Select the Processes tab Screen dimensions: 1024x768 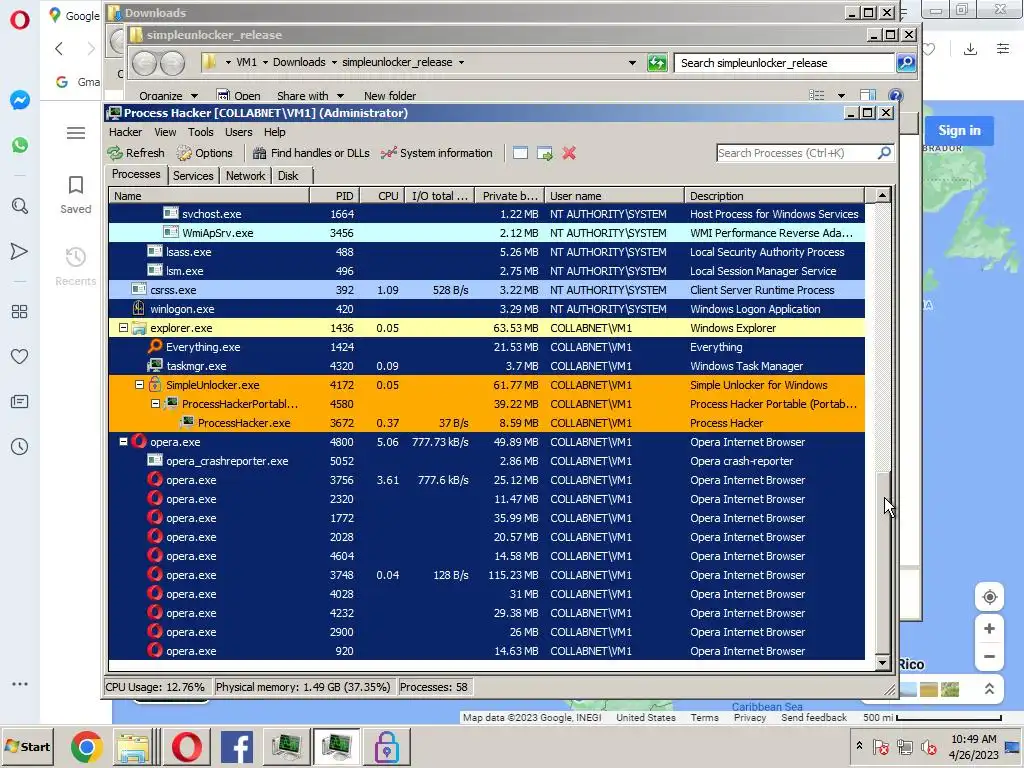[136, 174]
